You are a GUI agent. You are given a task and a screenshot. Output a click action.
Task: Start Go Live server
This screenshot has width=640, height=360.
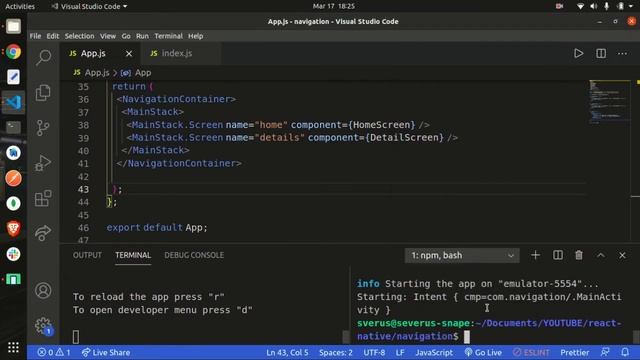[483, 352]
